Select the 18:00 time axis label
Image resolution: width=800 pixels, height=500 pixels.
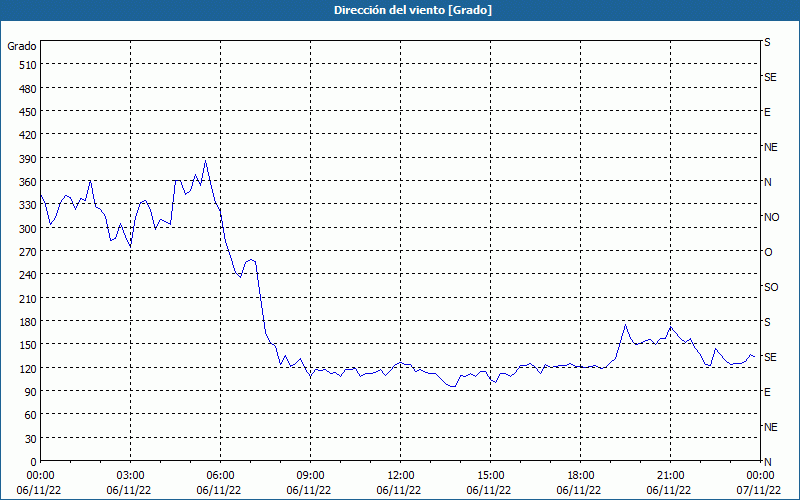point(581,476)
